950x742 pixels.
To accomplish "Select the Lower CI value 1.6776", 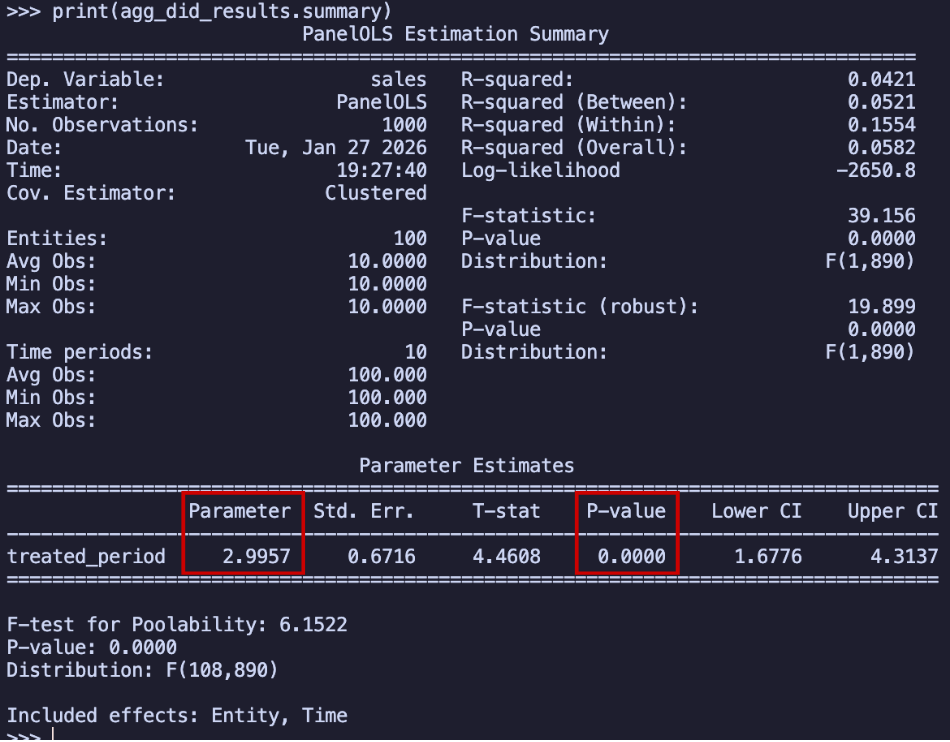I will pyautogui.click(x=767, y=556).
